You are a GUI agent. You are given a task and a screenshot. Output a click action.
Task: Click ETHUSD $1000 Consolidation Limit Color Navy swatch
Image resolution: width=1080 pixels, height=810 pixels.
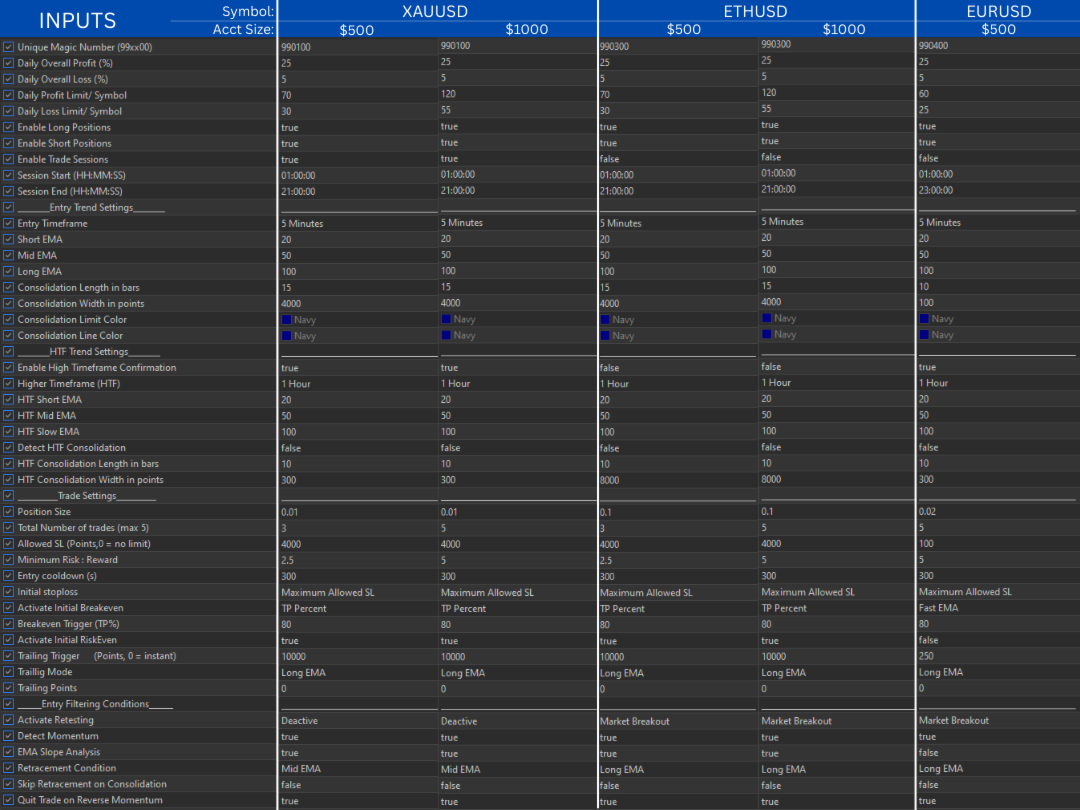767,318
